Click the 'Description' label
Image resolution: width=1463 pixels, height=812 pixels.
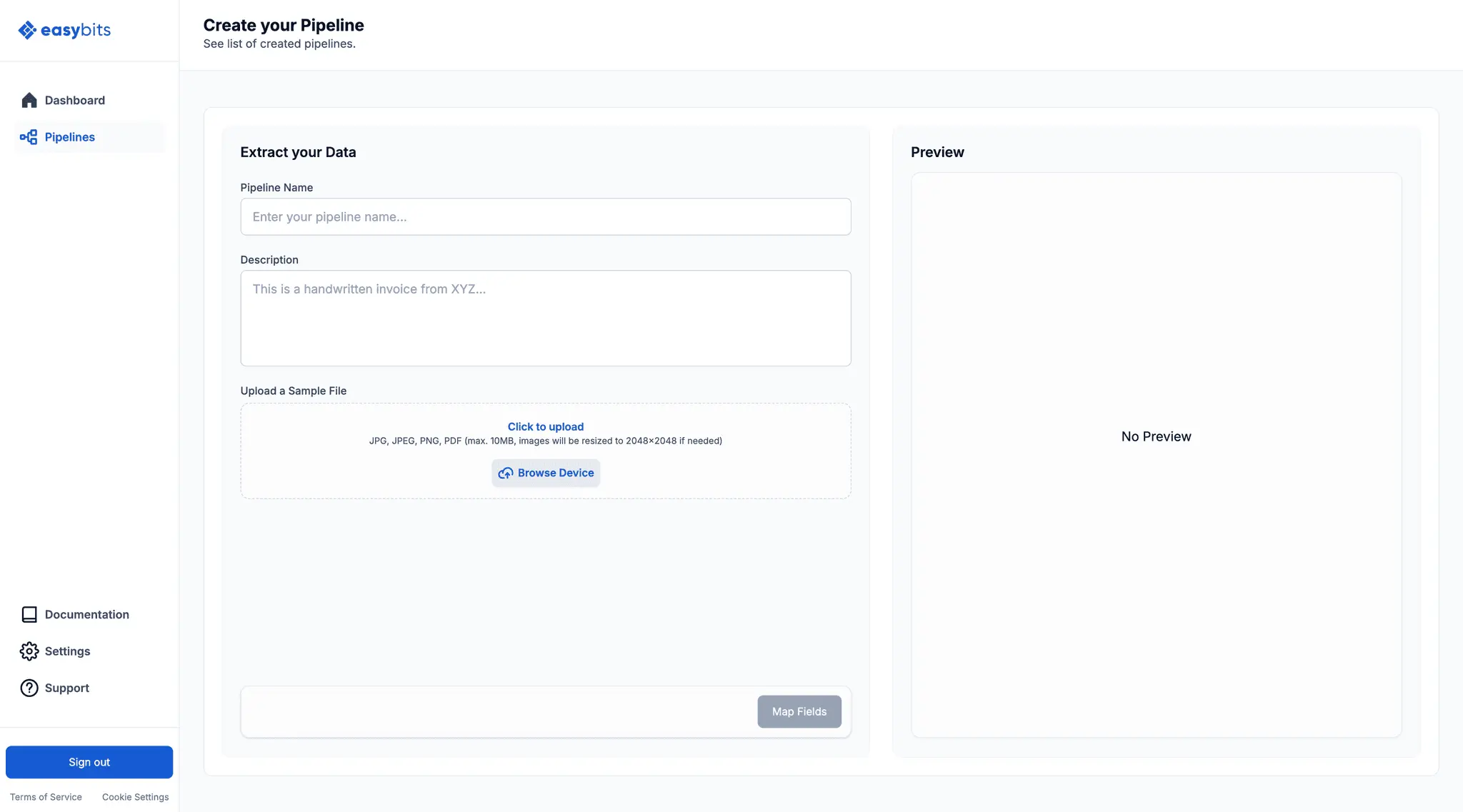[269, 260]
